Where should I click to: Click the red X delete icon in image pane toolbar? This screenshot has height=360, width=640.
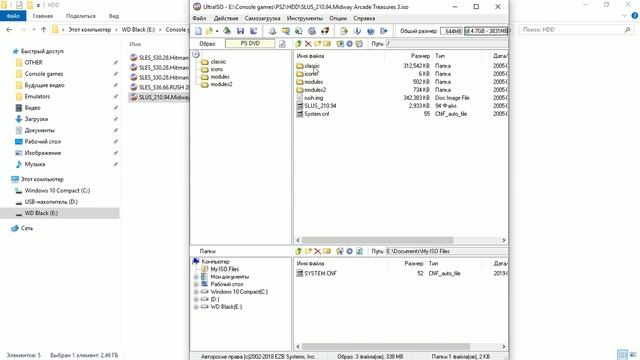[x=308, y=44]
